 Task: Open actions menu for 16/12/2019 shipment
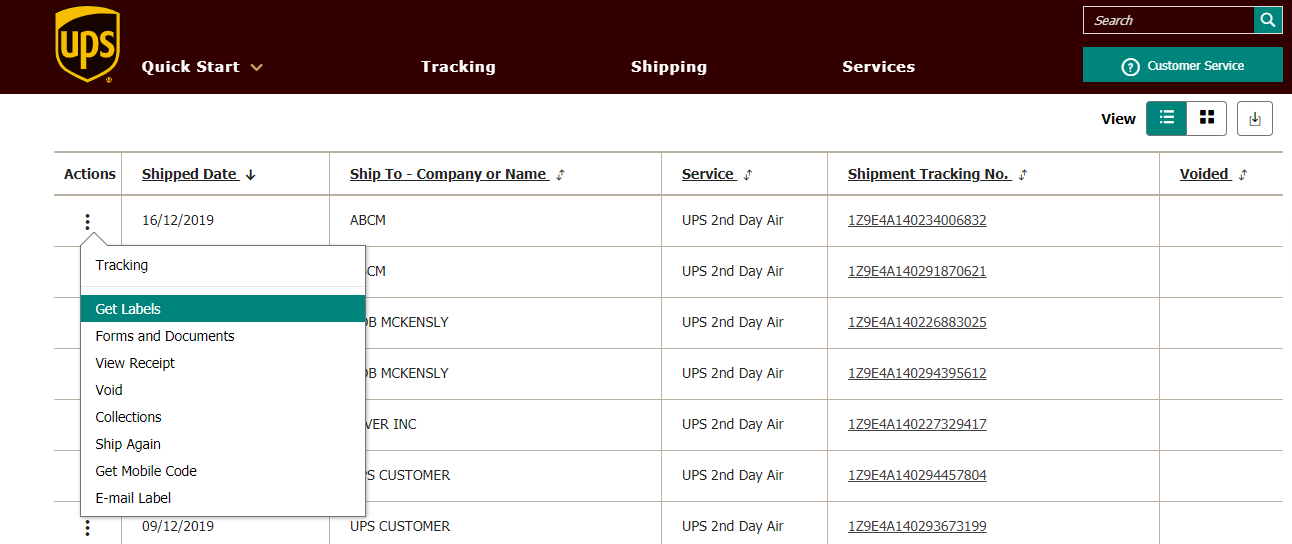(x=88, y=222)
